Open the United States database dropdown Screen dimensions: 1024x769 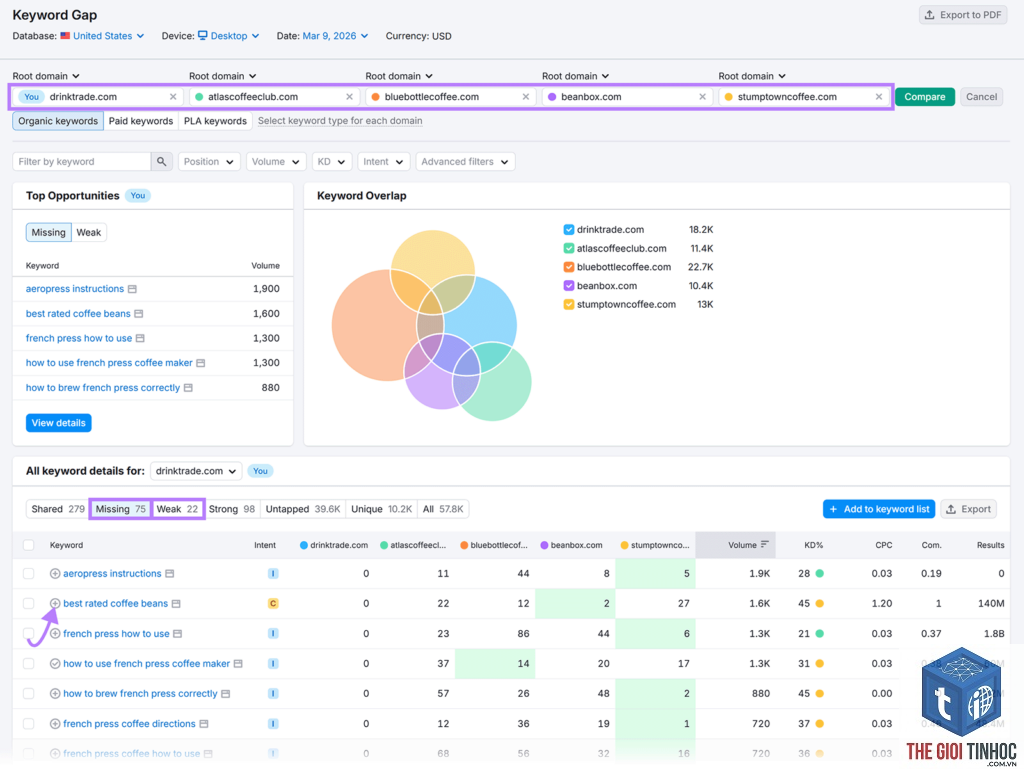coord(102,36)
